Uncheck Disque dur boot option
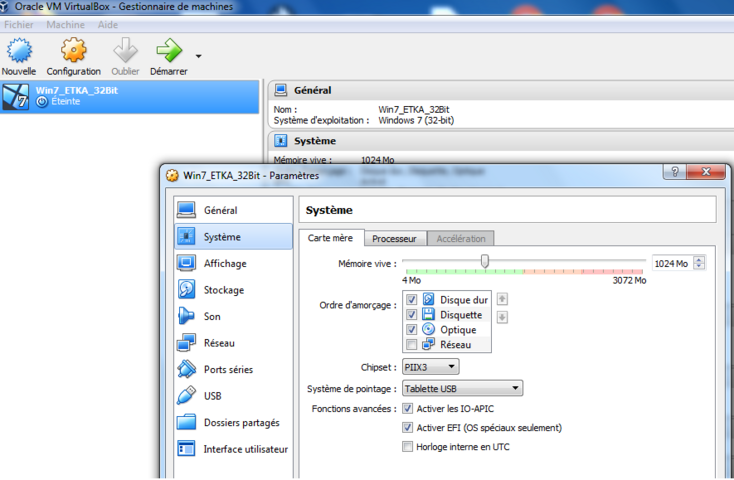 click(411, 300)
